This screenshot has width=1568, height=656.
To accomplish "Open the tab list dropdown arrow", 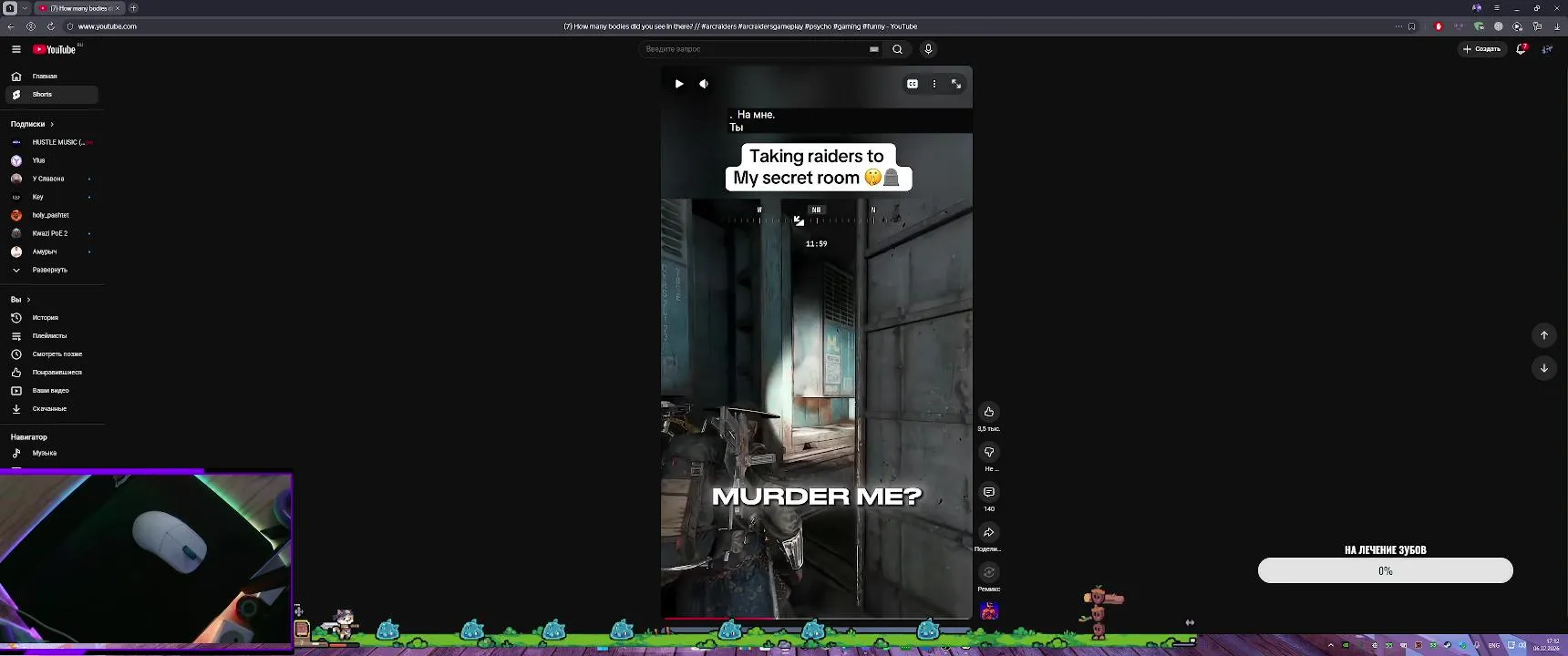I will [x=26, y=8].
